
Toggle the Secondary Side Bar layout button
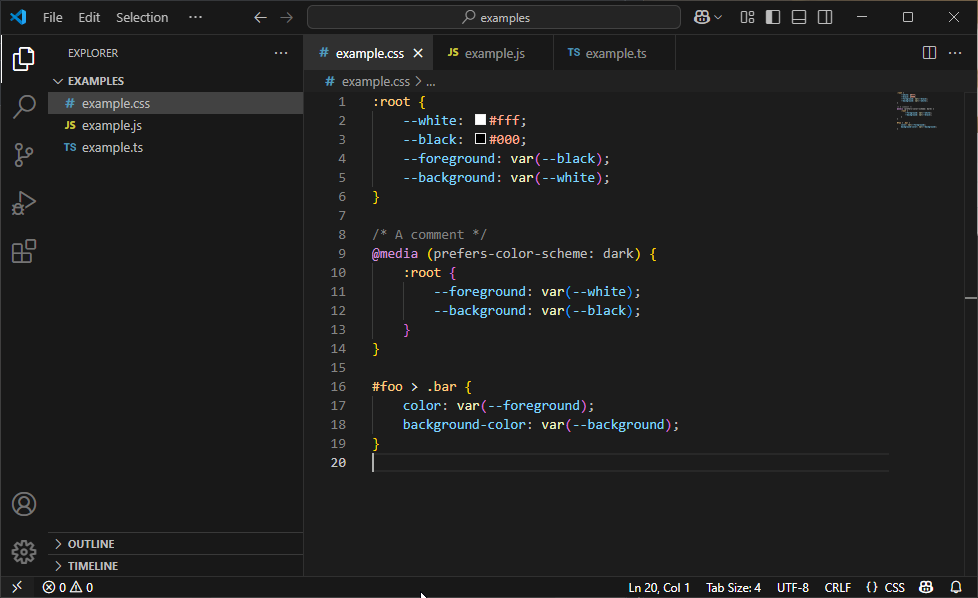click(x=825, y=17)
